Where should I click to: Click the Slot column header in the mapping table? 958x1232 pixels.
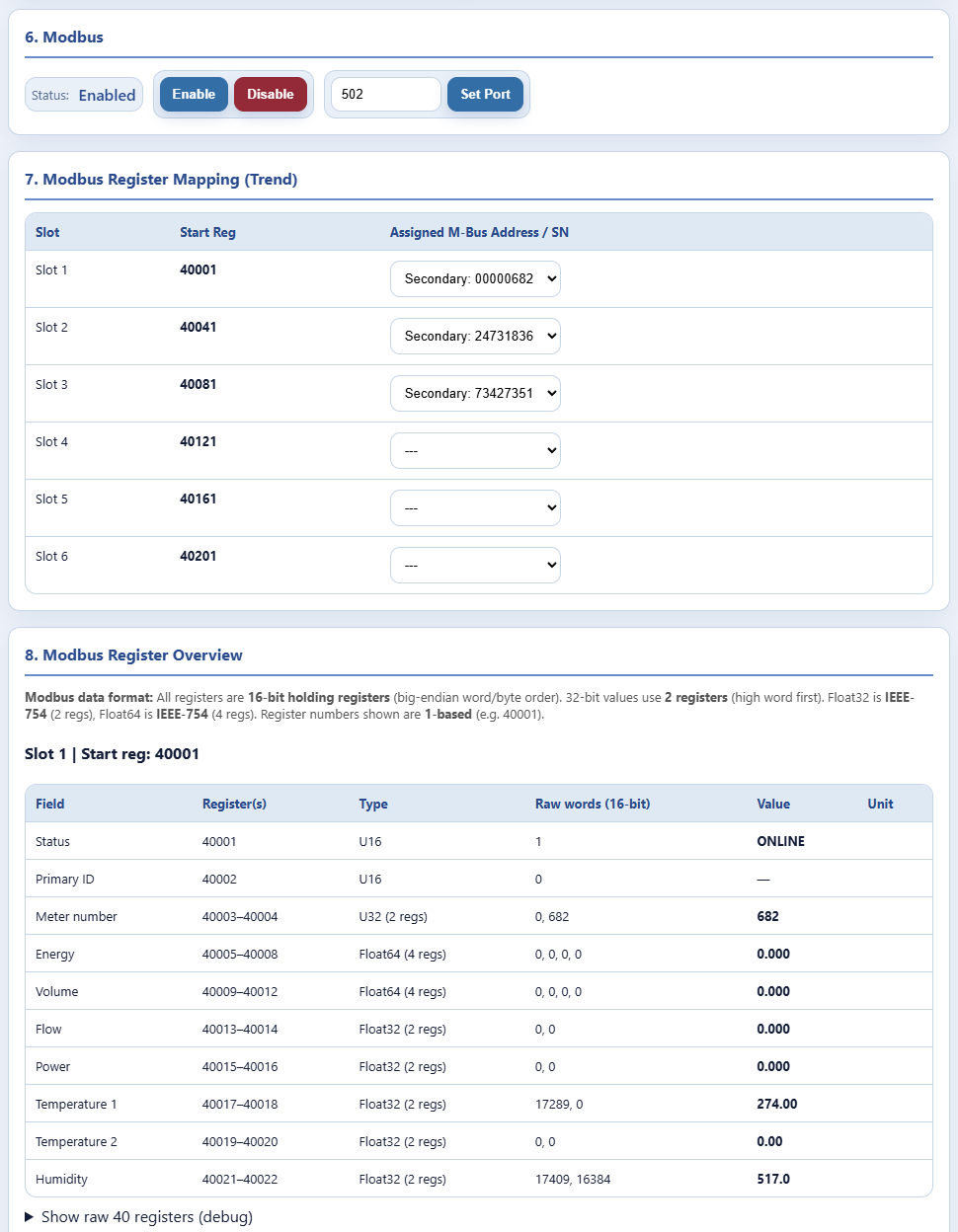tap(47, 232)
